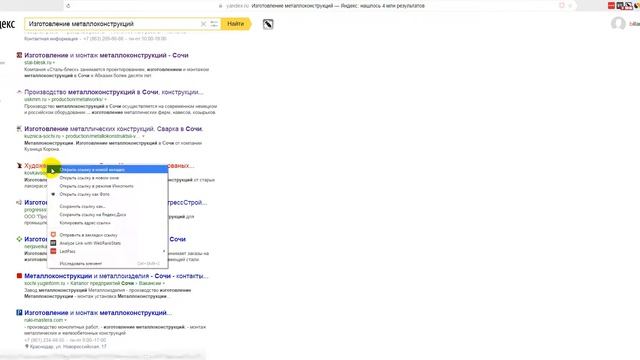Click username link beside avatar
The image size is (640, 360).
(x=634, y=24)
